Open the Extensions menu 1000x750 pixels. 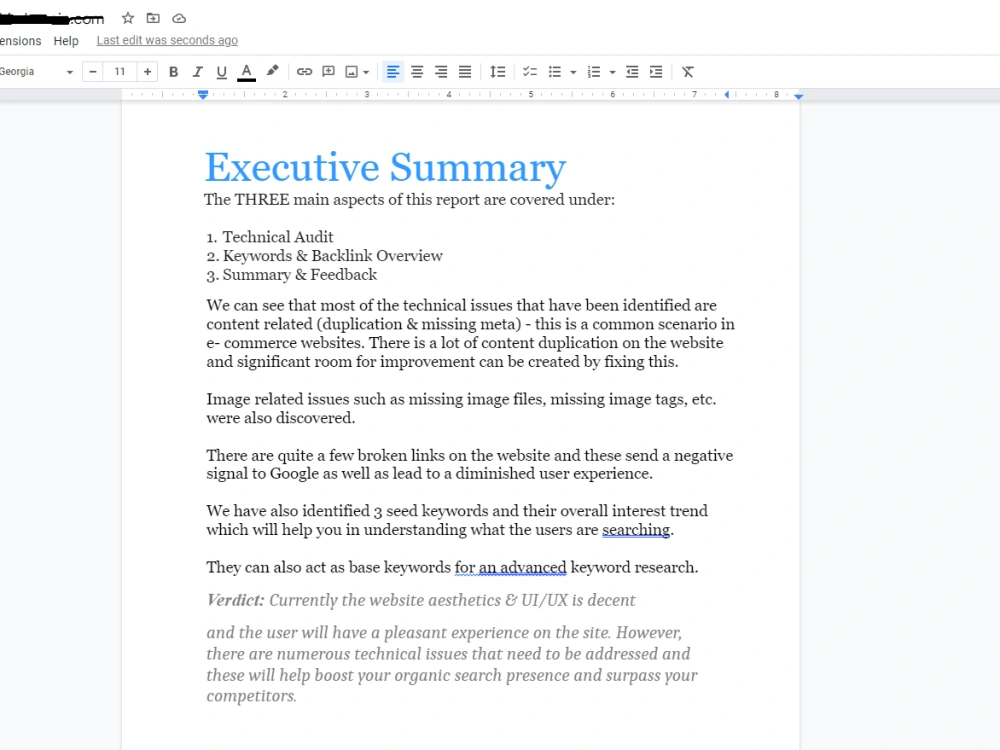20,41
